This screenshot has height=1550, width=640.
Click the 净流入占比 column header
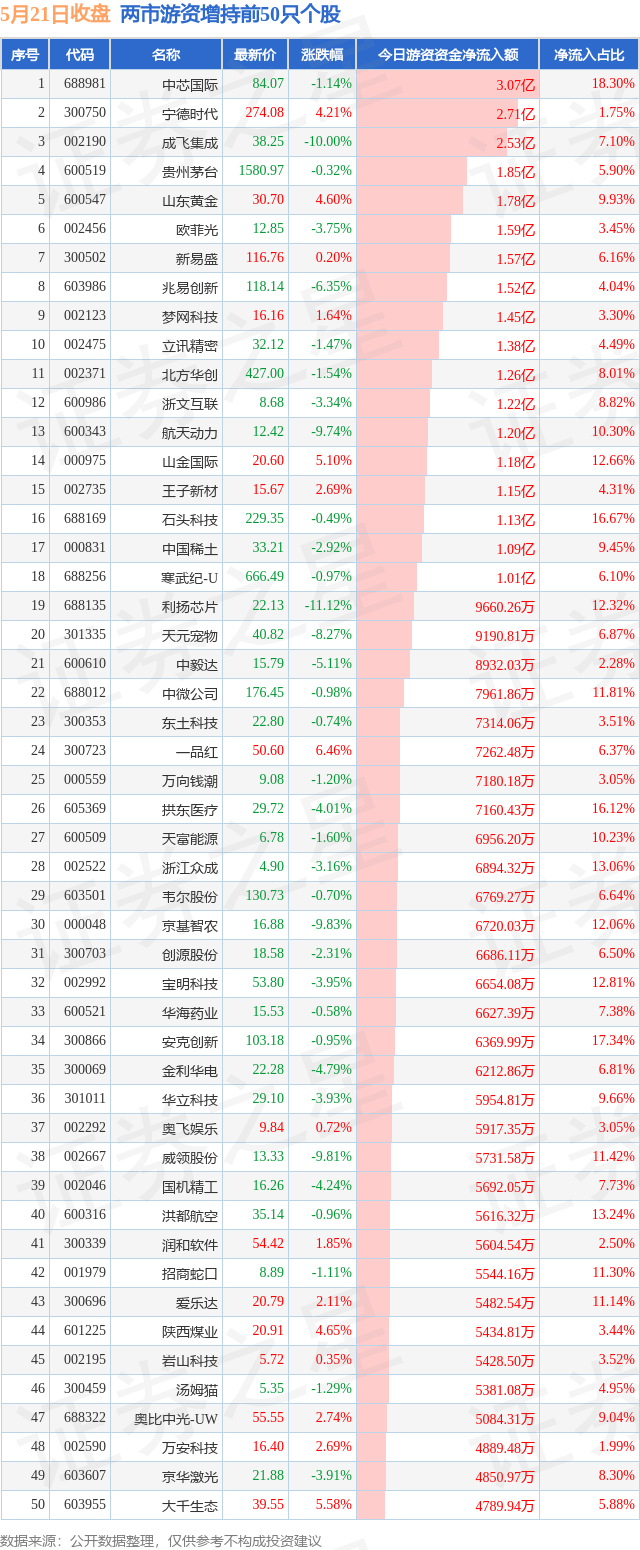[x=589, y=55]
